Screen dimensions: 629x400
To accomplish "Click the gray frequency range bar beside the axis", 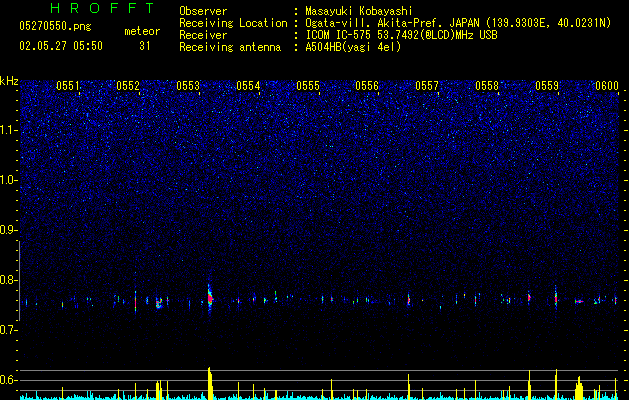I will (19, 280).
